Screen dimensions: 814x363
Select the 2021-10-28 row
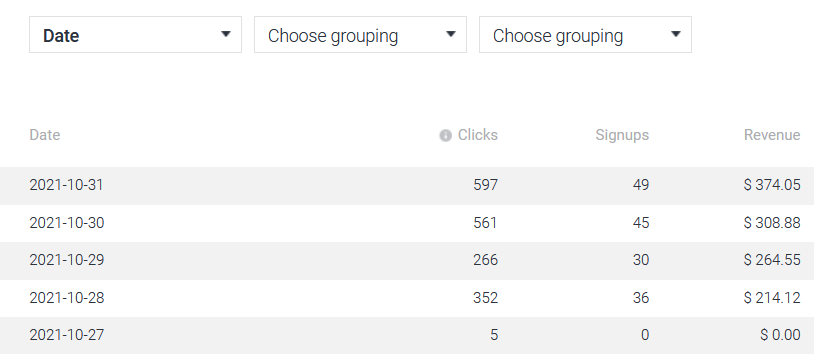pyautogui.click(x=407, y=298)
